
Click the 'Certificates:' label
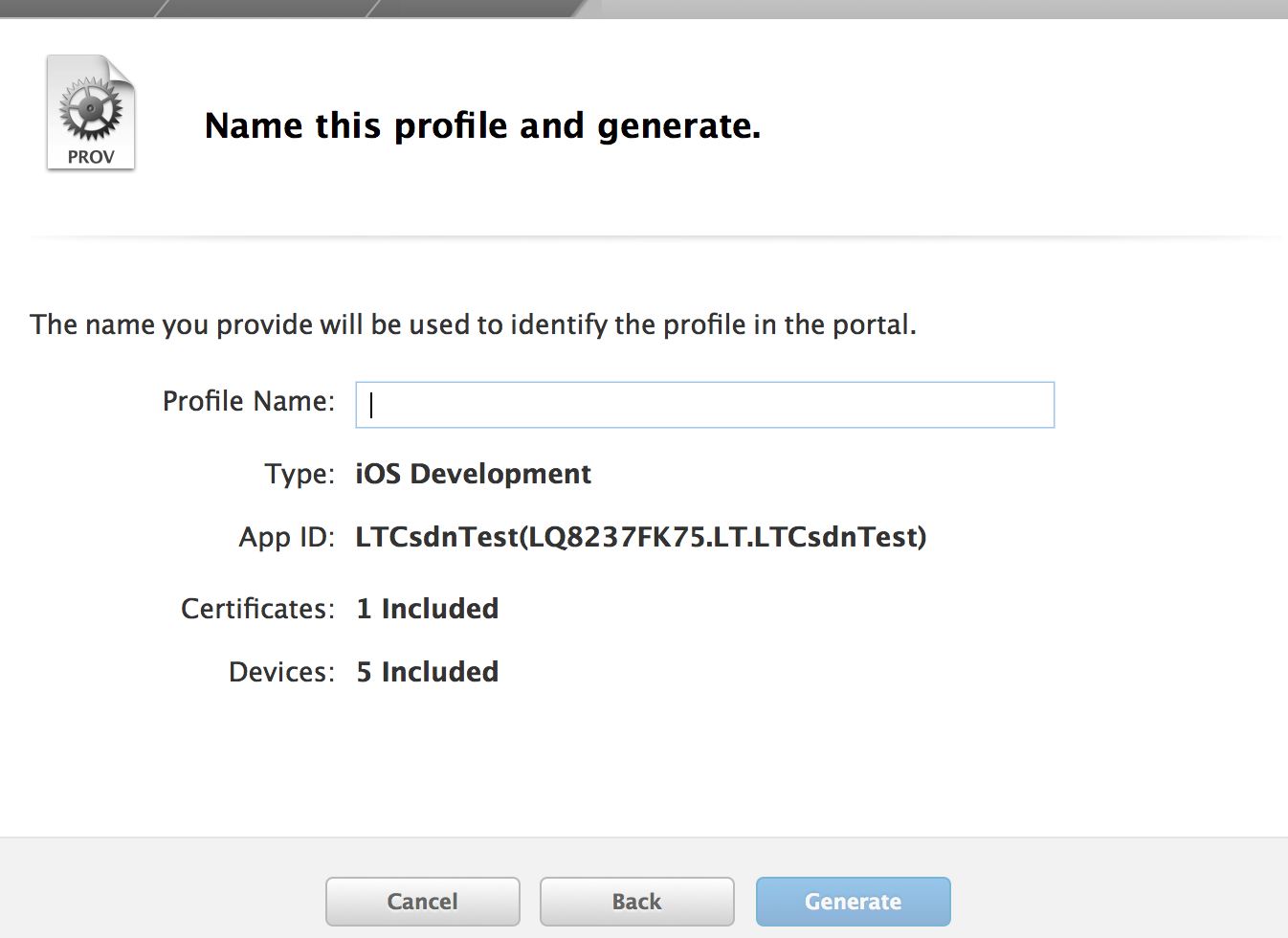[x=257, y=609]
